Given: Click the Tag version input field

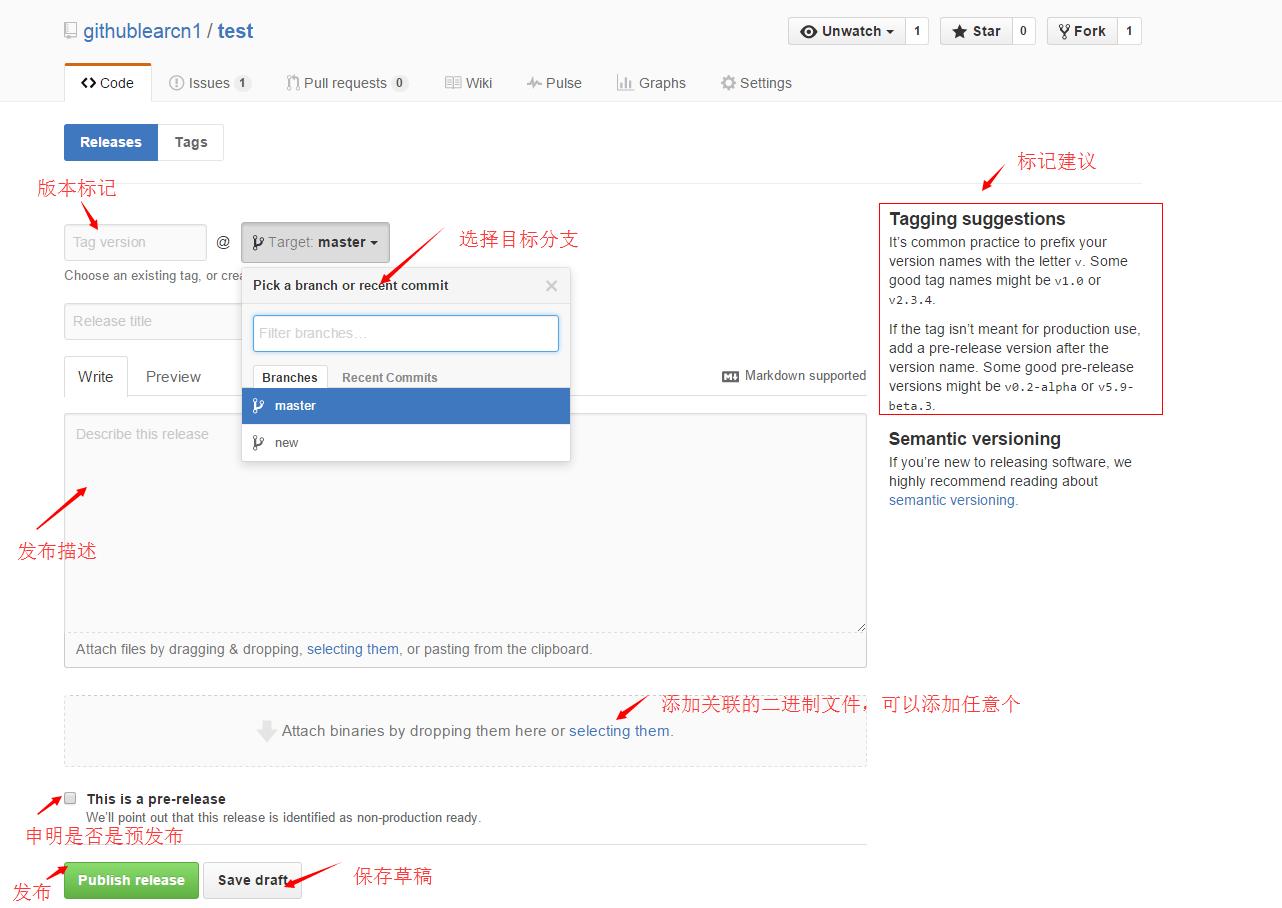Looking at the screenshot, I should coord(134,242).
